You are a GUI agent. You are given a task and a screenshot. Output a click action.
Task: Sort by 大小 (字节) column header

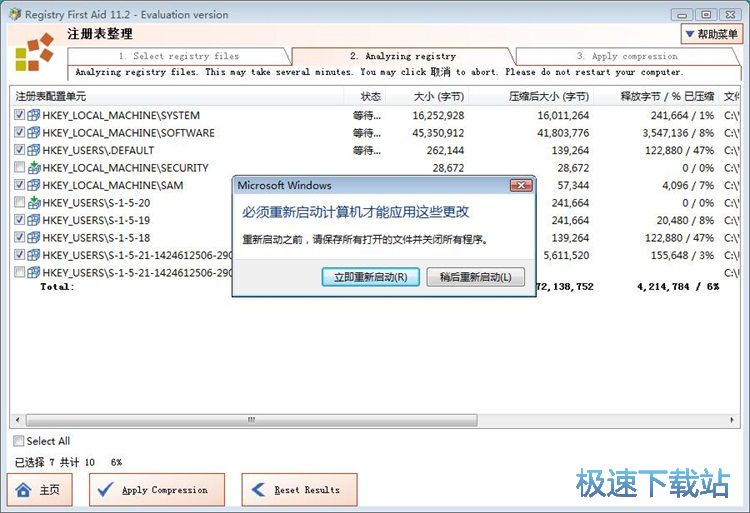[427, 96]
